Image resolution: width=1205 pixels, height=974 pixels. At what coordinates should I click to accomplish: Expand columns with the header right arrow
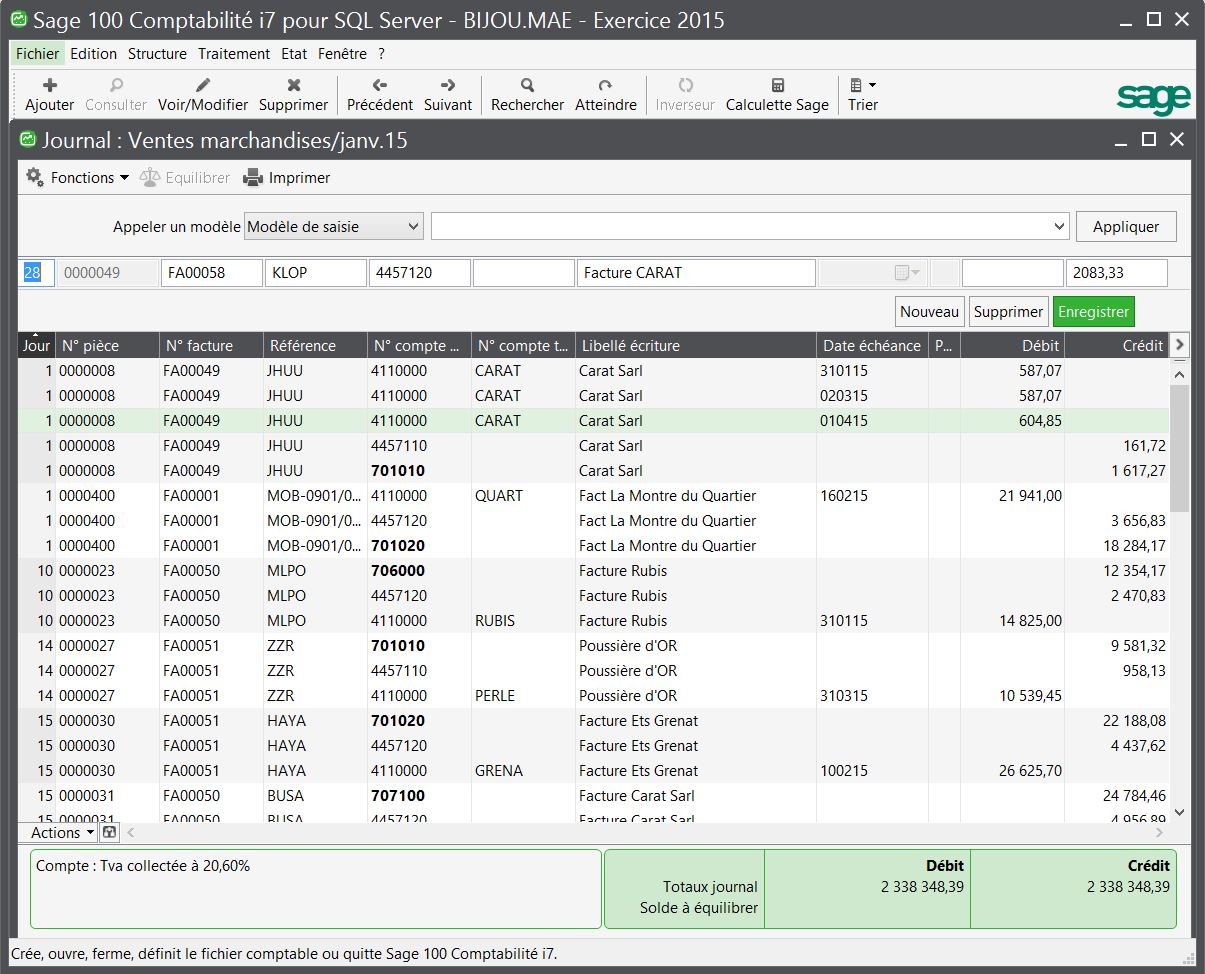click(1180, 345)
